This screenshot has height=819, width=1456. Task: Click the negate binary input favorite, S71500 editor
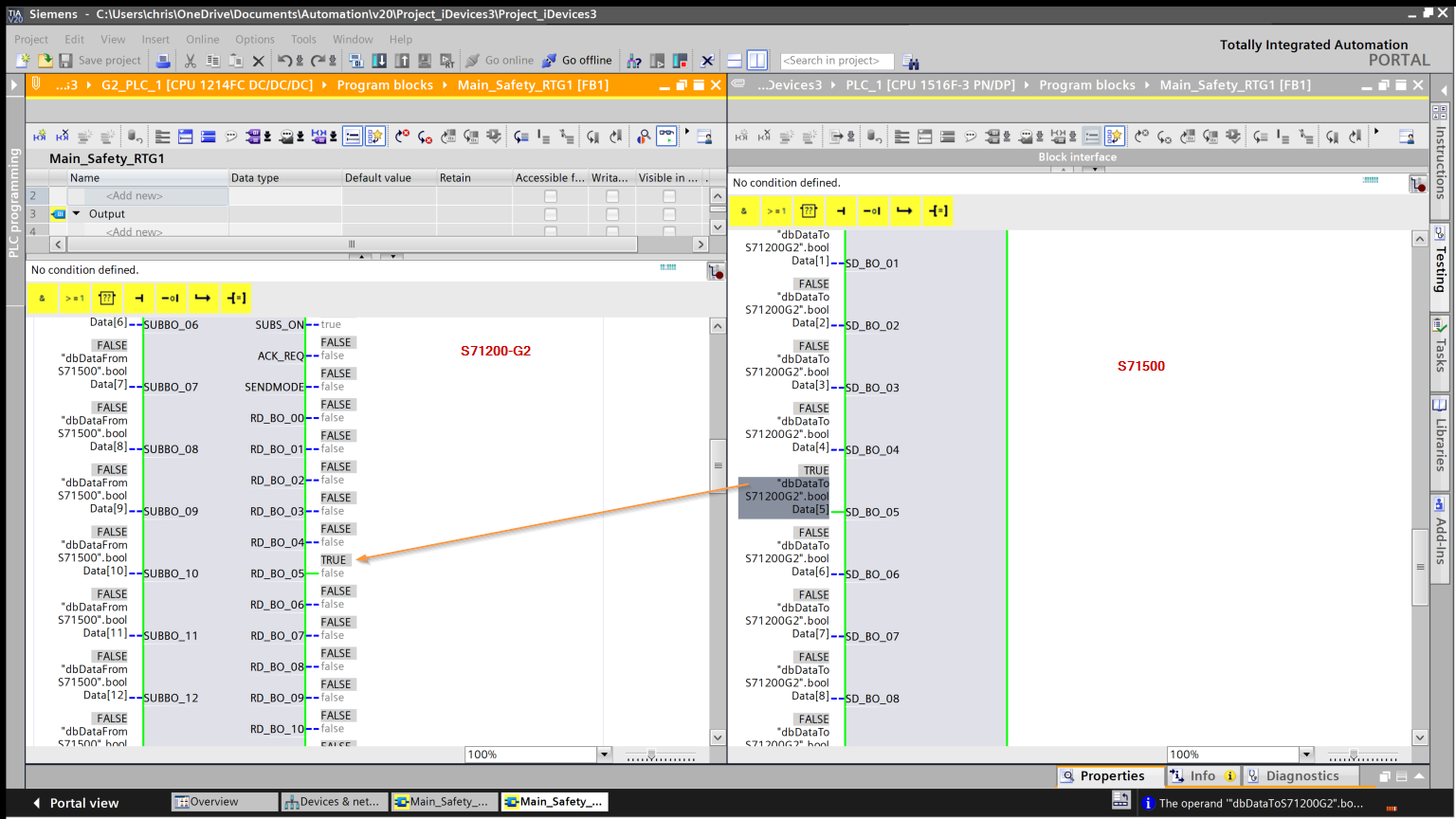872,210
